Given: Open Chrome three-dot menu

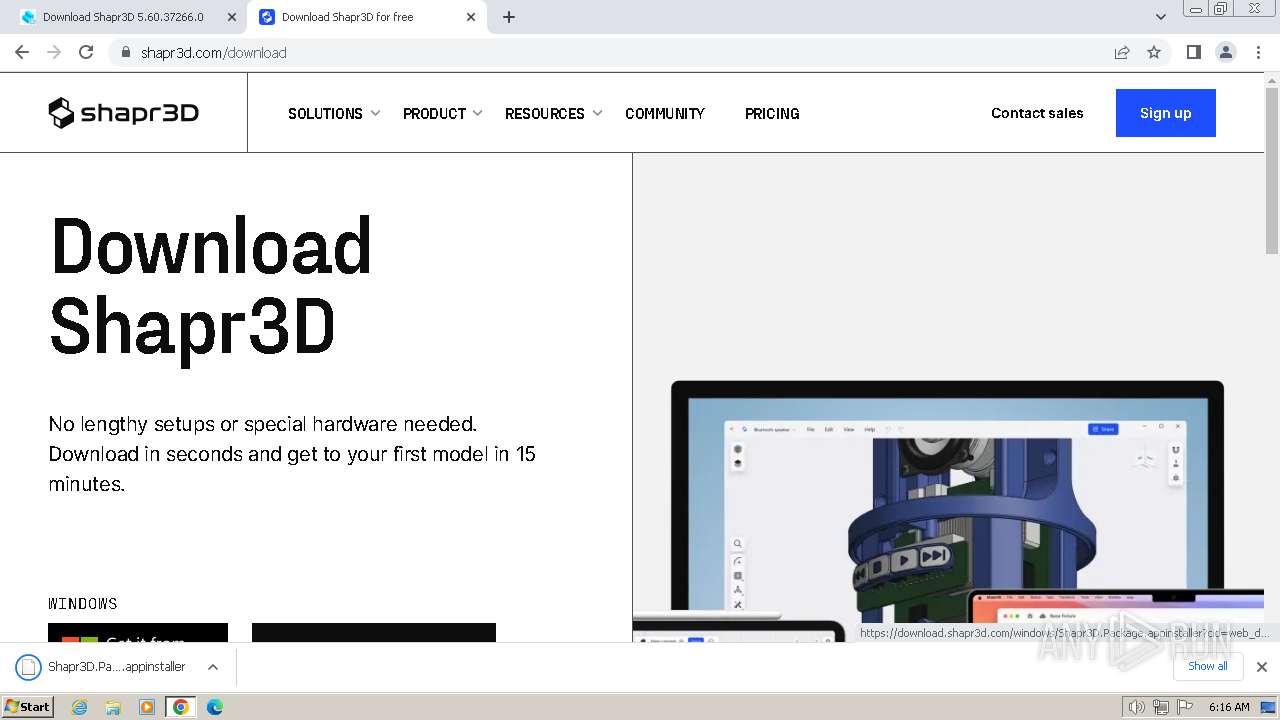Looking at the screenshot, I should pos(1258,52).
